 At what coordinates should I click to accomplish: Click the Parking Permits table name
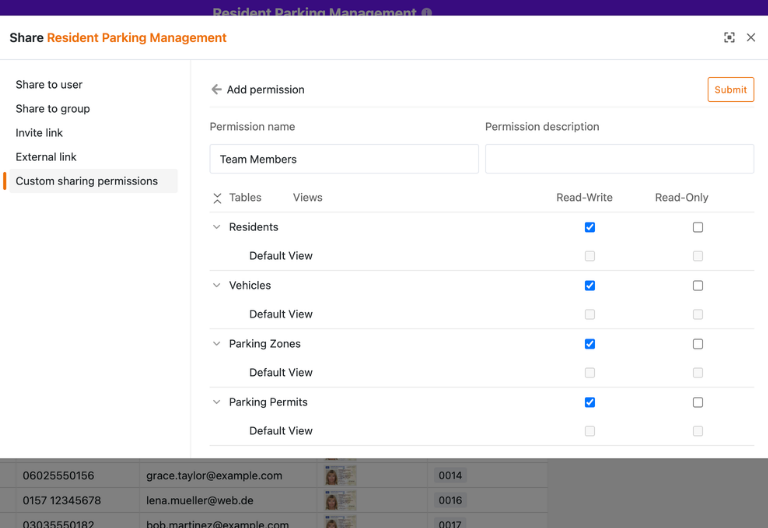268,402
